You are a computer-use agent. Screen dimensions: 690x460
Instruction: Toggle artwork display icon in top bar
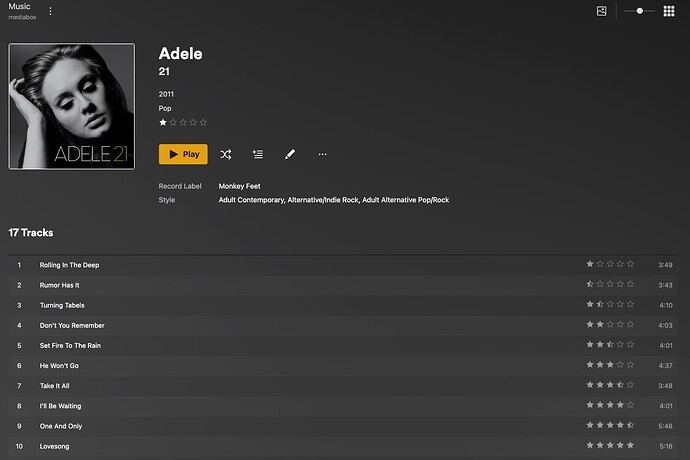(x=601, y=11)
